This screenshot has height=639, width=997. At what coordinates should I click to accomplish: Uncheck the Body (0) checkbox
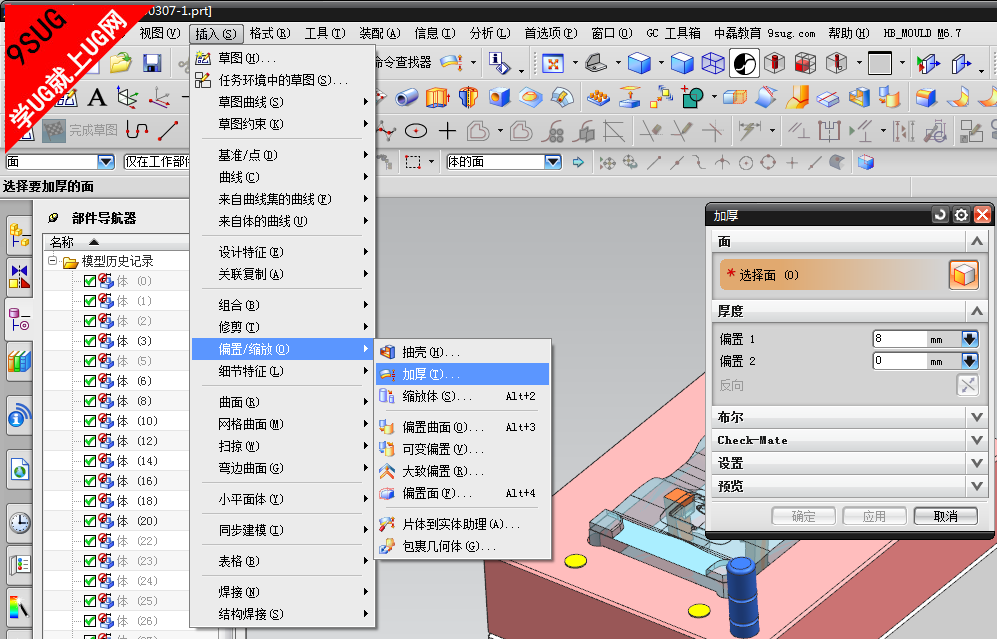[x=90, y=281]
